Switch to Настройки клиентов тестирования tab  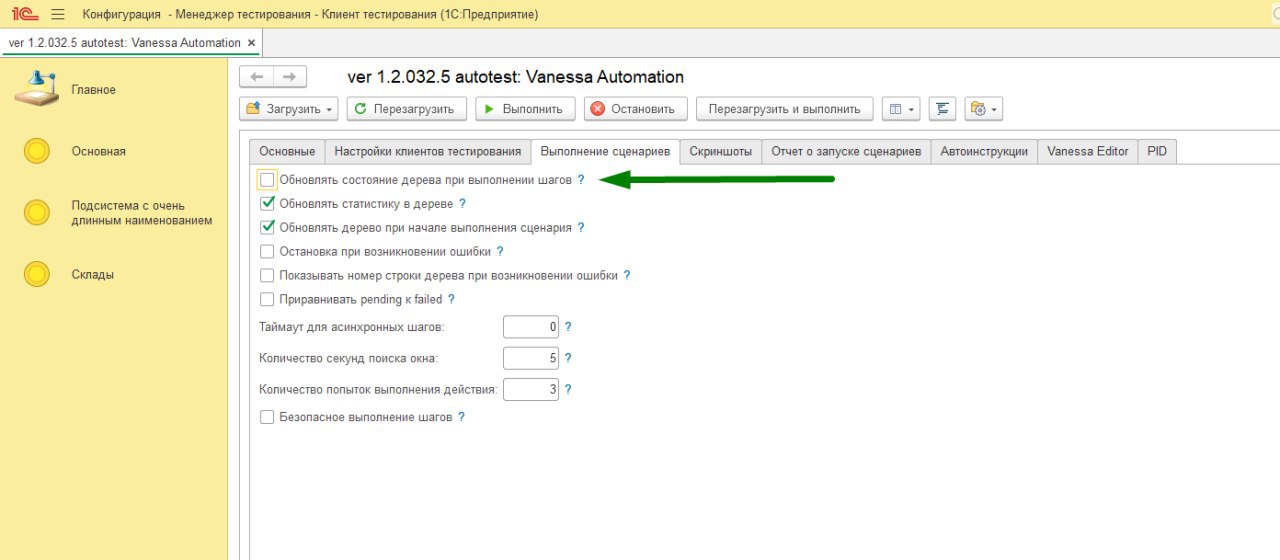428,151
